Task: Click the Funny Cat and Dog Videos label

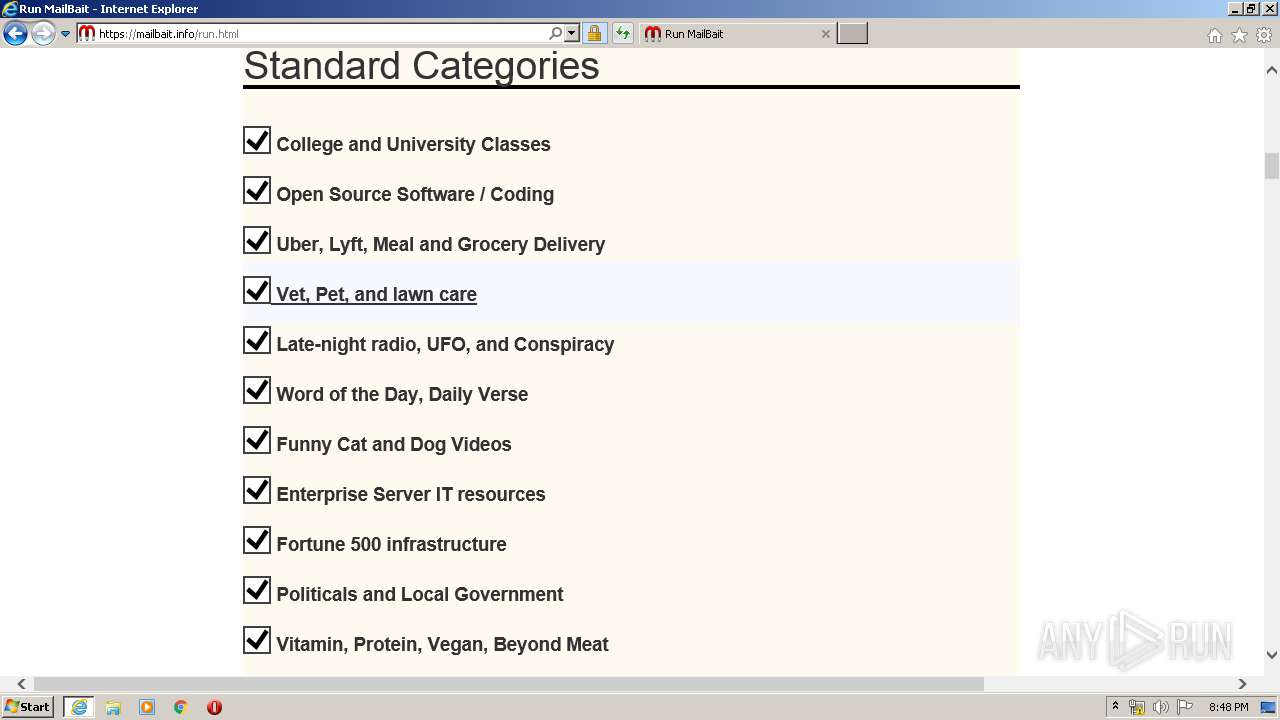Action: coord(394,444)
